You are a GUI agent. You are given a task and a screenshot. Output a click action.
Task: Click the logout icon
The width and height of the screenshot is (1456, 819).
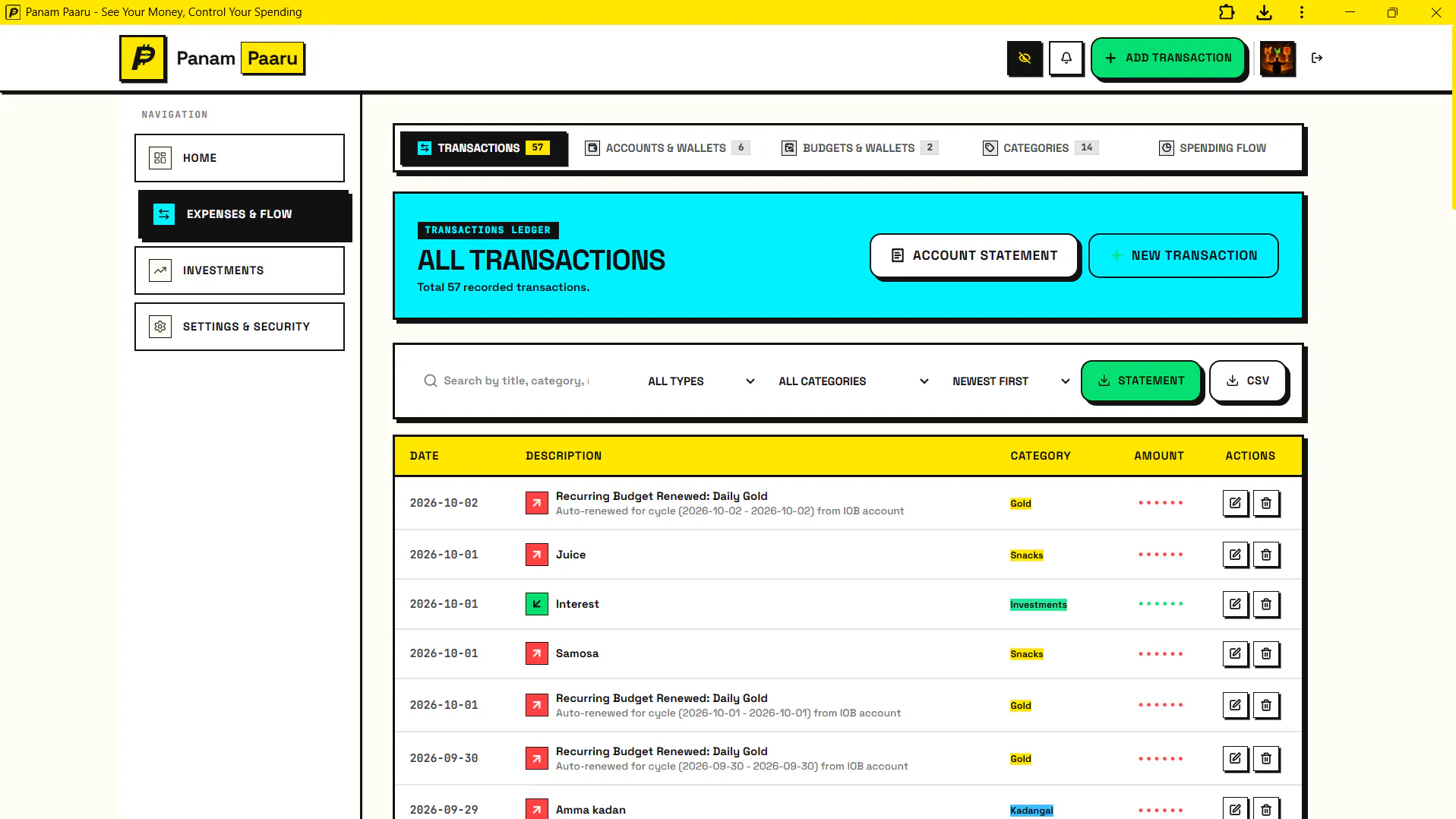[1316, 58]
